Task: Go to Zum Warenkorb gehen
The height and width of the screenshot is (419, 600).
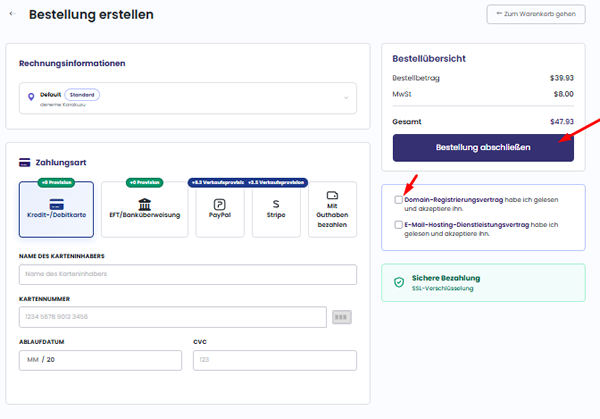Action: [x=536, y=14]
